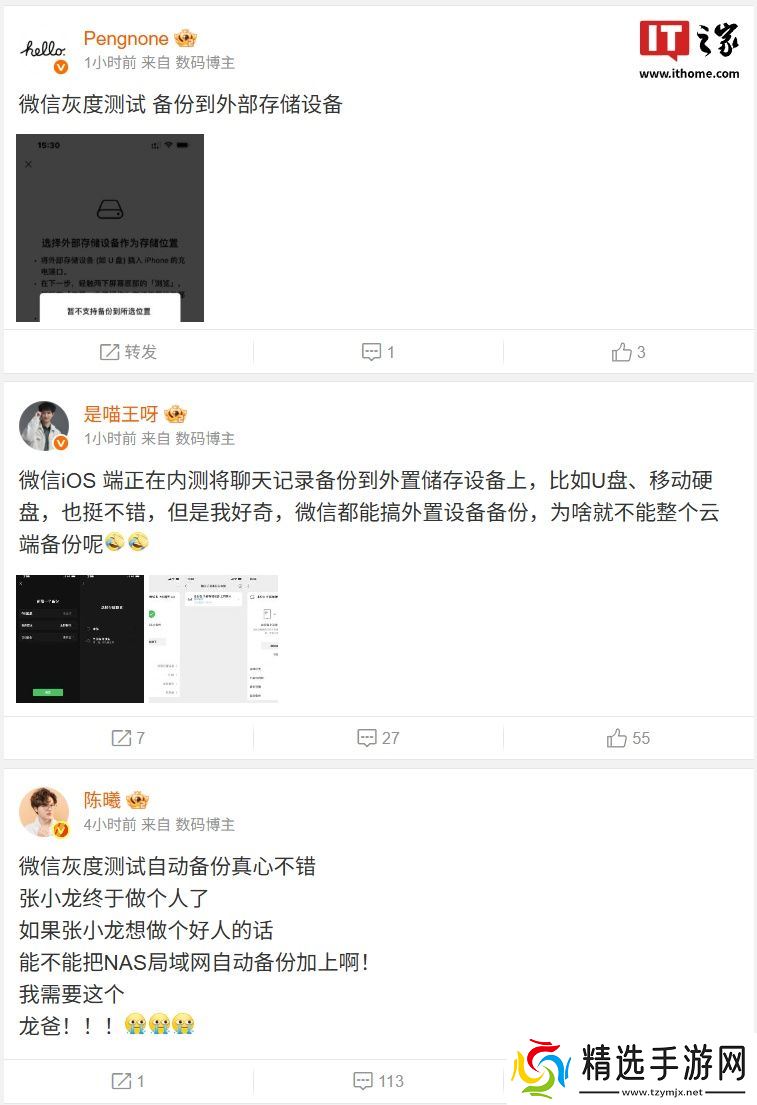Click the IT之家 ithome logo
The image size is (757, 1105).
click(689, 49)
